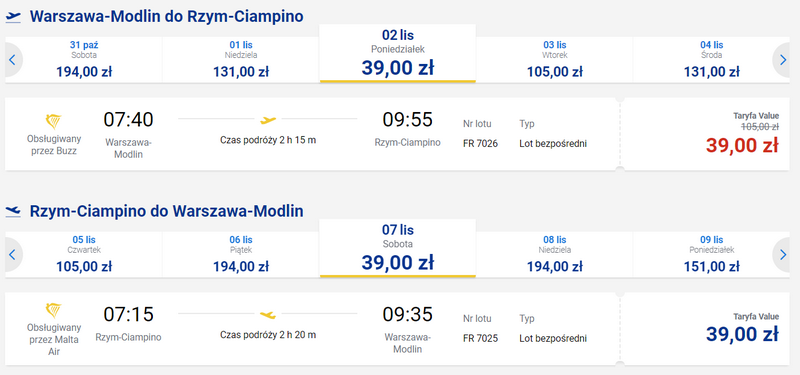Click the Ryanair harp logo on Malta Air flight
Viewport: 800px width, 375px height.
[x=53, y=310]
